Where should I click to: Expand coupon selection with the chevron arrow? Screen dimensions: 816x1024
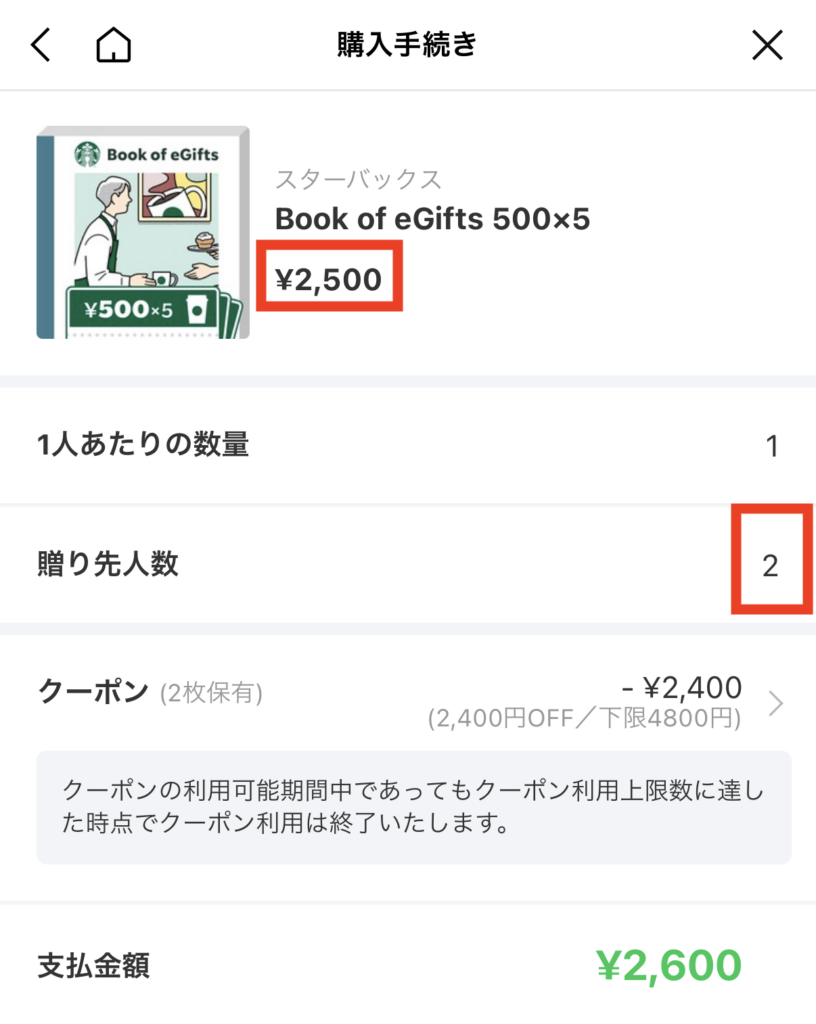[775, 704]
